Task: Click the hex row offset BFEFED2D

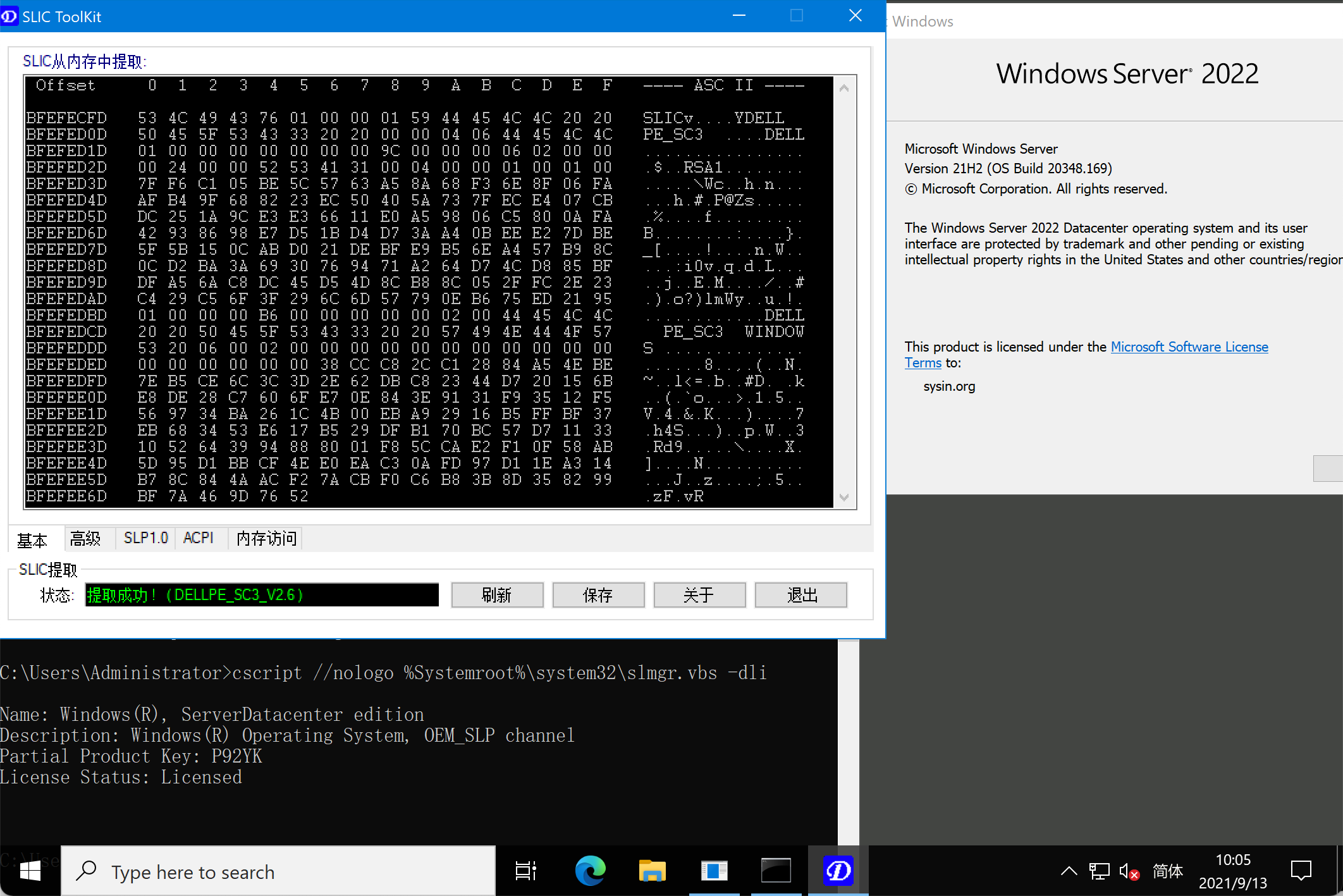Action: [x=66, y=168]
